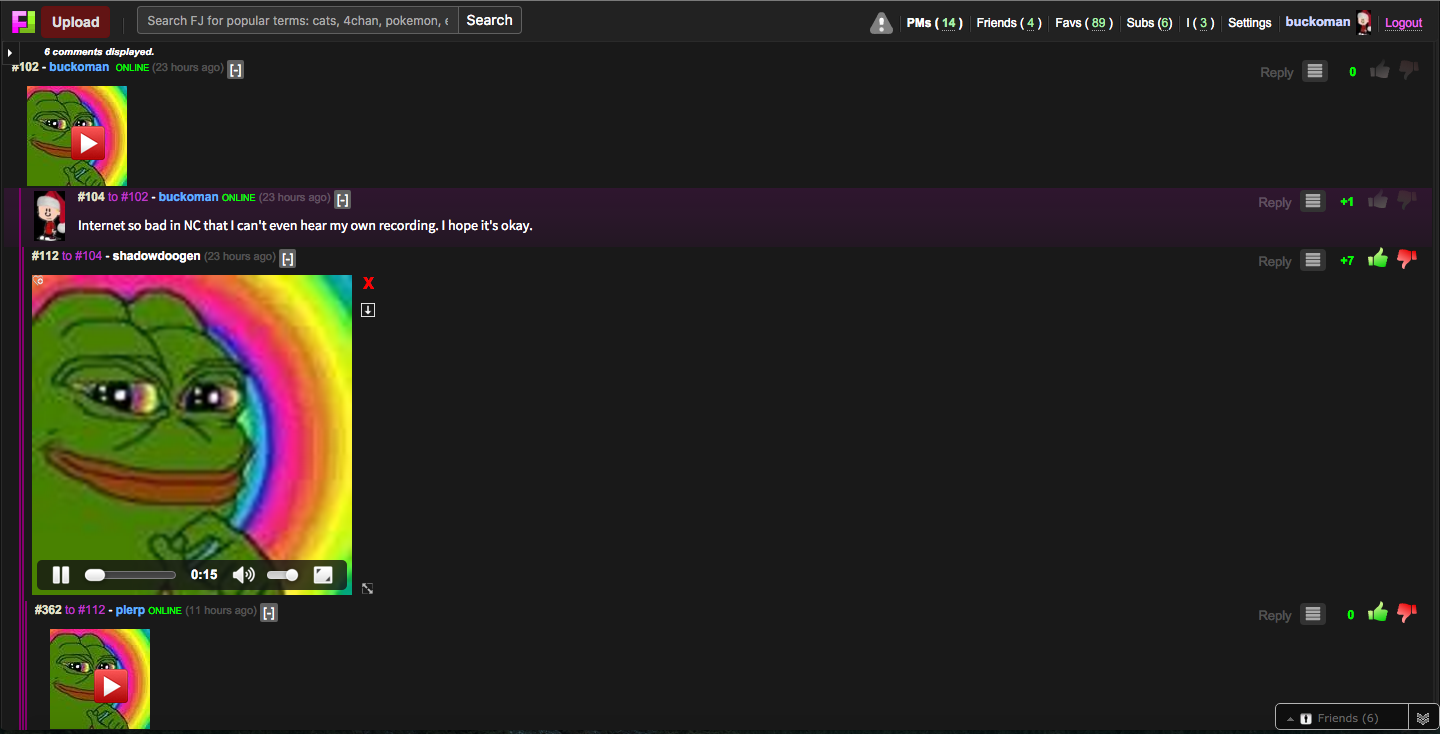This screenshot has height=734, width=1440.
Task: Click the Logout link
Action: coord(1403,23)
